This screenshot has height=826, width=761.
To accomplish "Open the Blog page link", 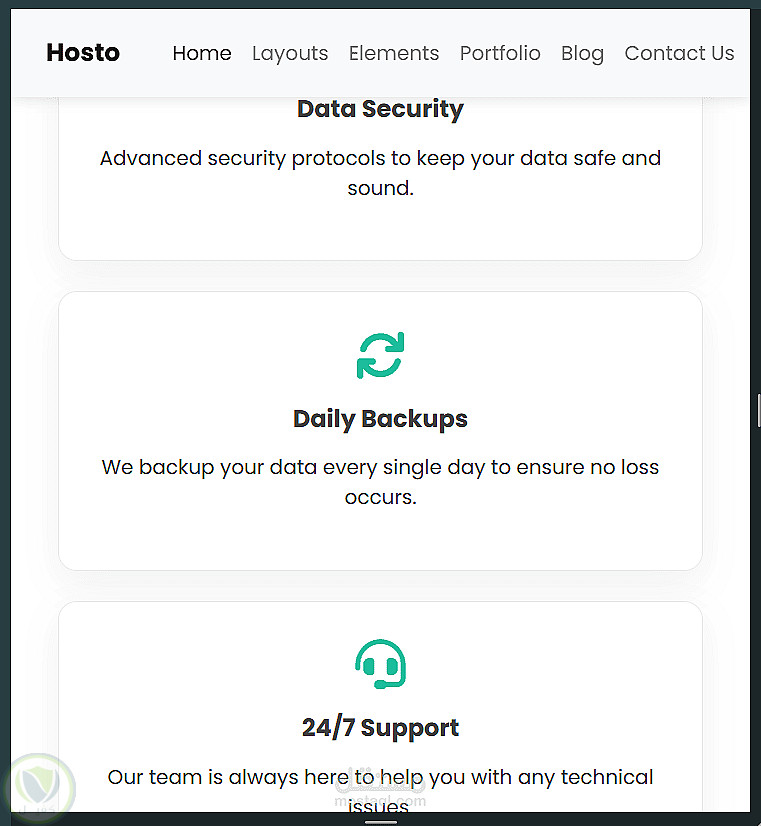I will point(582,54).
